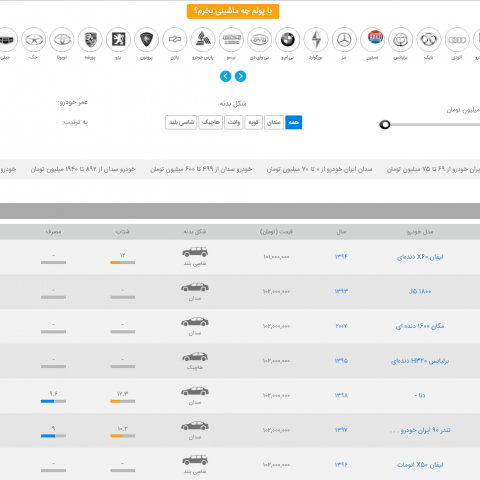Viewport: 480px width, 480px height.
Task: Click SUV car icon in Lifan X50 row
Action: [195, 460]
